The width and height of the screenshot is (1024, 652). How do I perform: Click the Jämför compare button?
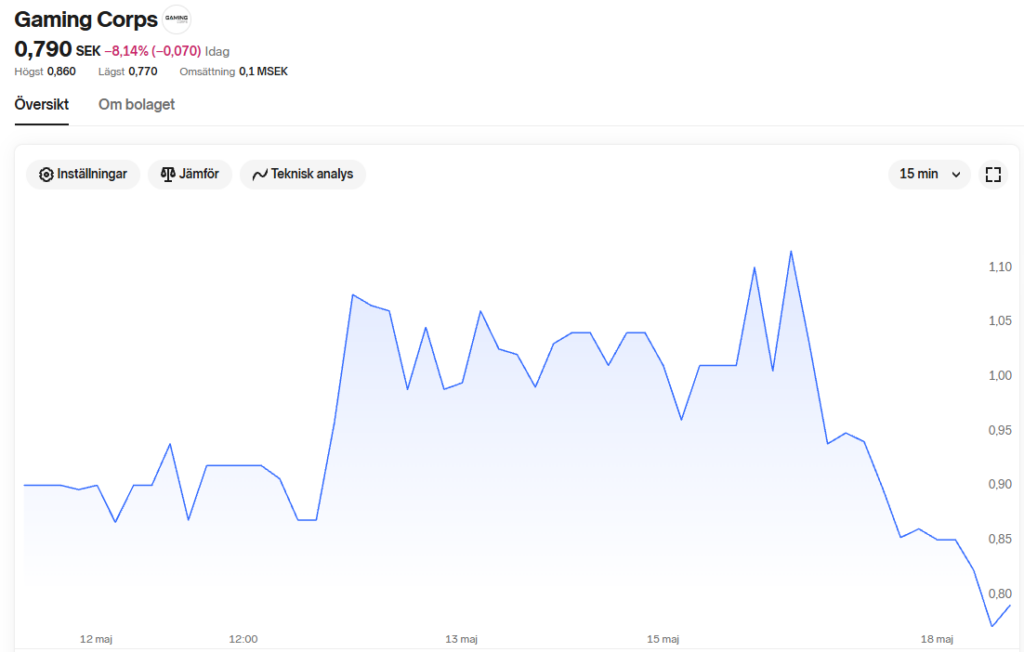click(x=190, y=174)
